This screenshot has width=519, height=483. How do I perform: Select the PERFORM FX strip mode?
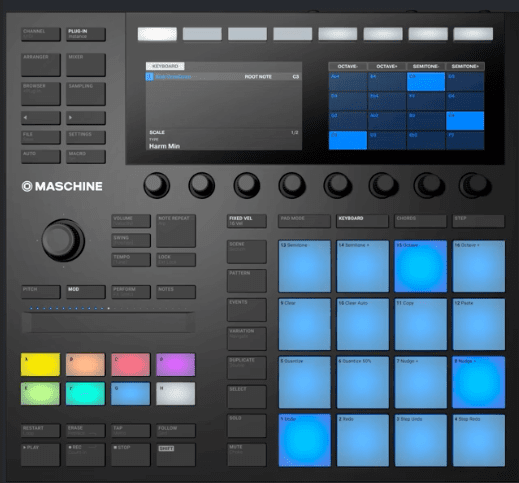(x=131, y=292)
